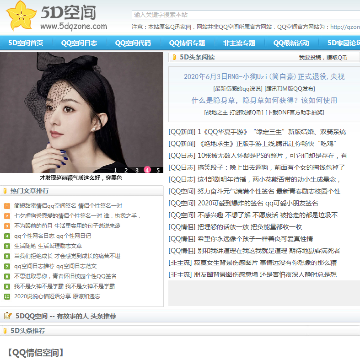Open the orange rank 1 badge article
This screenshot has height=360, width=360.
[7, 206]
